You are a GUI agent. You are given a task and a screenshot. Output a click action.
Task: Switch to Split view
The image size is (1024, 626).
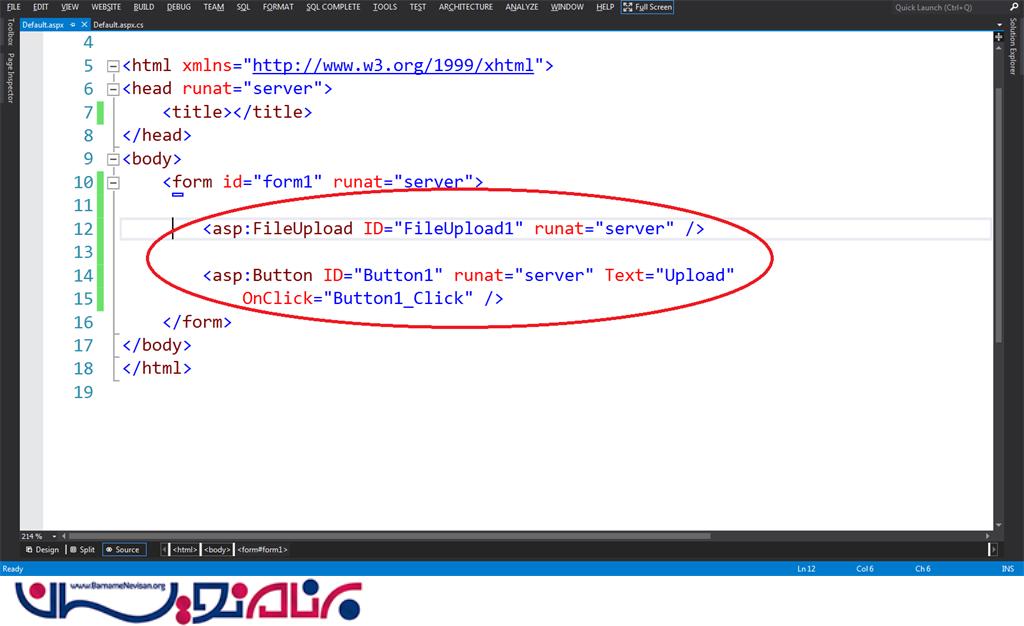point(83,550)
